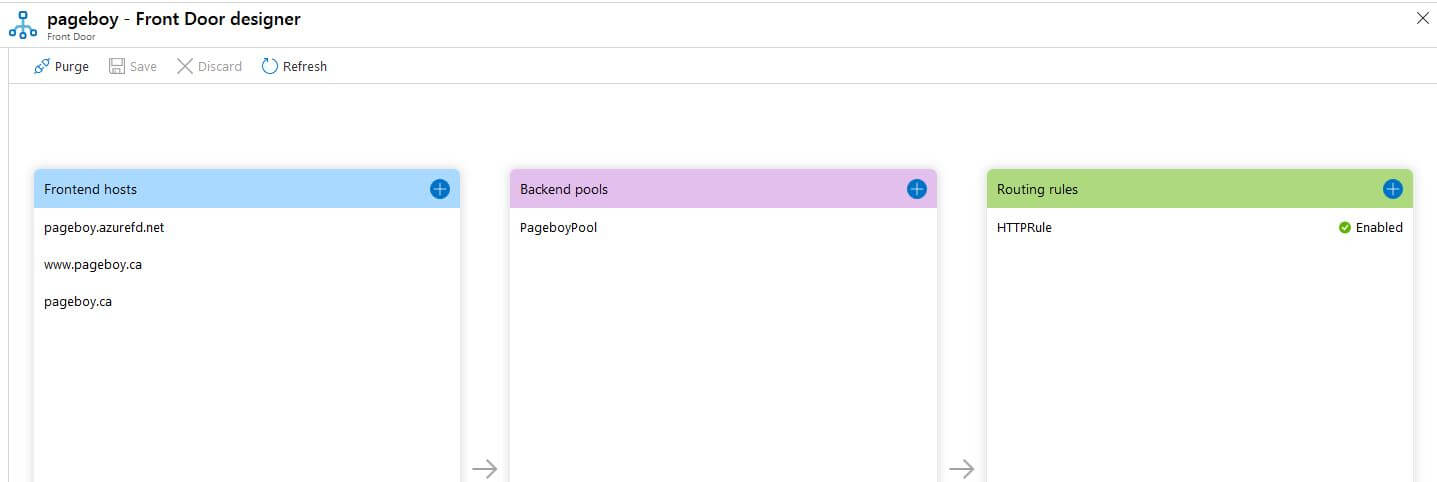Refresh the Front Door designer
Viewport: 1437px width, 482px height.
294,66
